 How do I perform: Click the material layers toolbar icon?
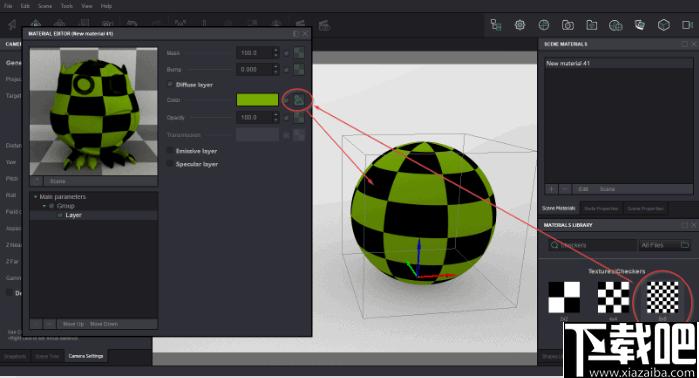point(640,25)
